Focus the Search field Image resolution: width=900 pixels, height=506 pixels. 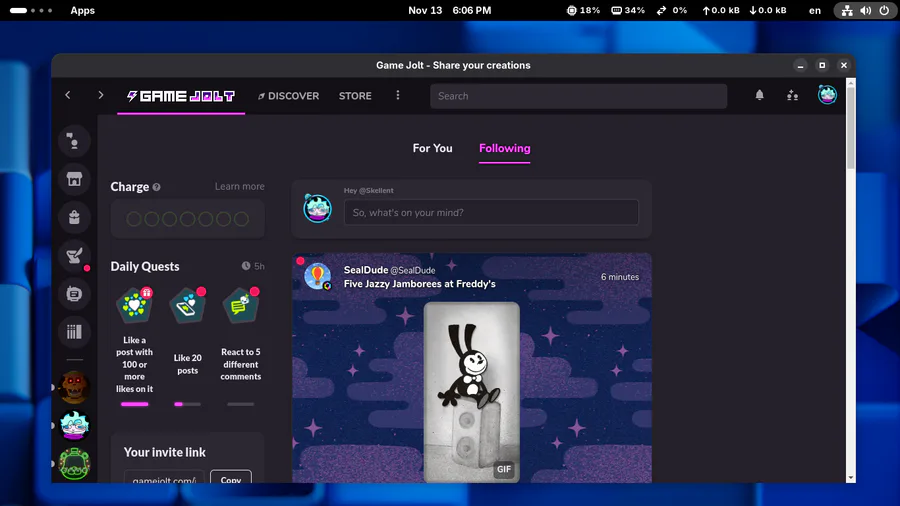click(579, 96)
